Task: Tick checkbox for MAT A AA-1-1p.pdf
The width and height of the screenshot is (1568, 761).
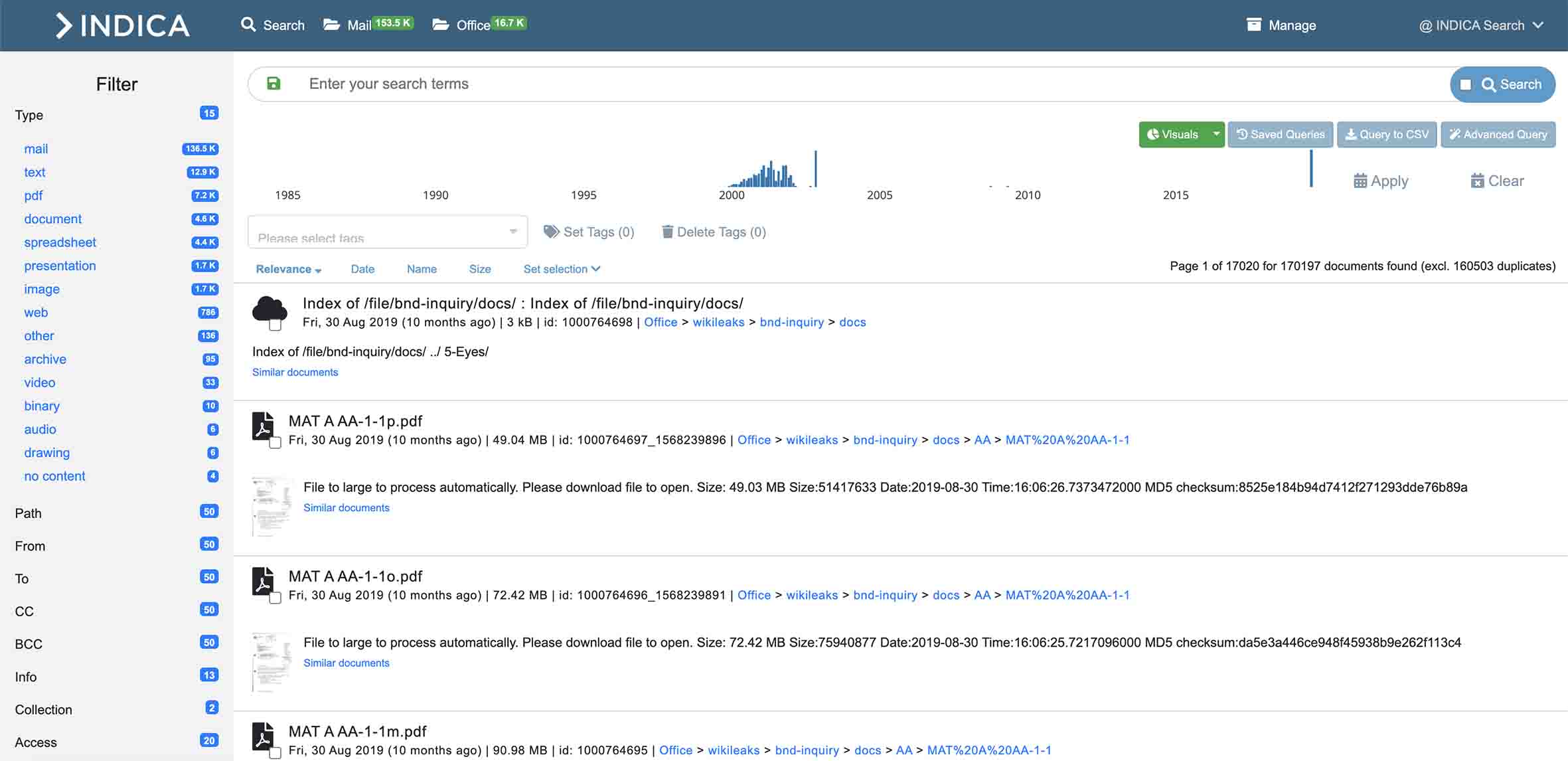Action: tap(275, 443)
